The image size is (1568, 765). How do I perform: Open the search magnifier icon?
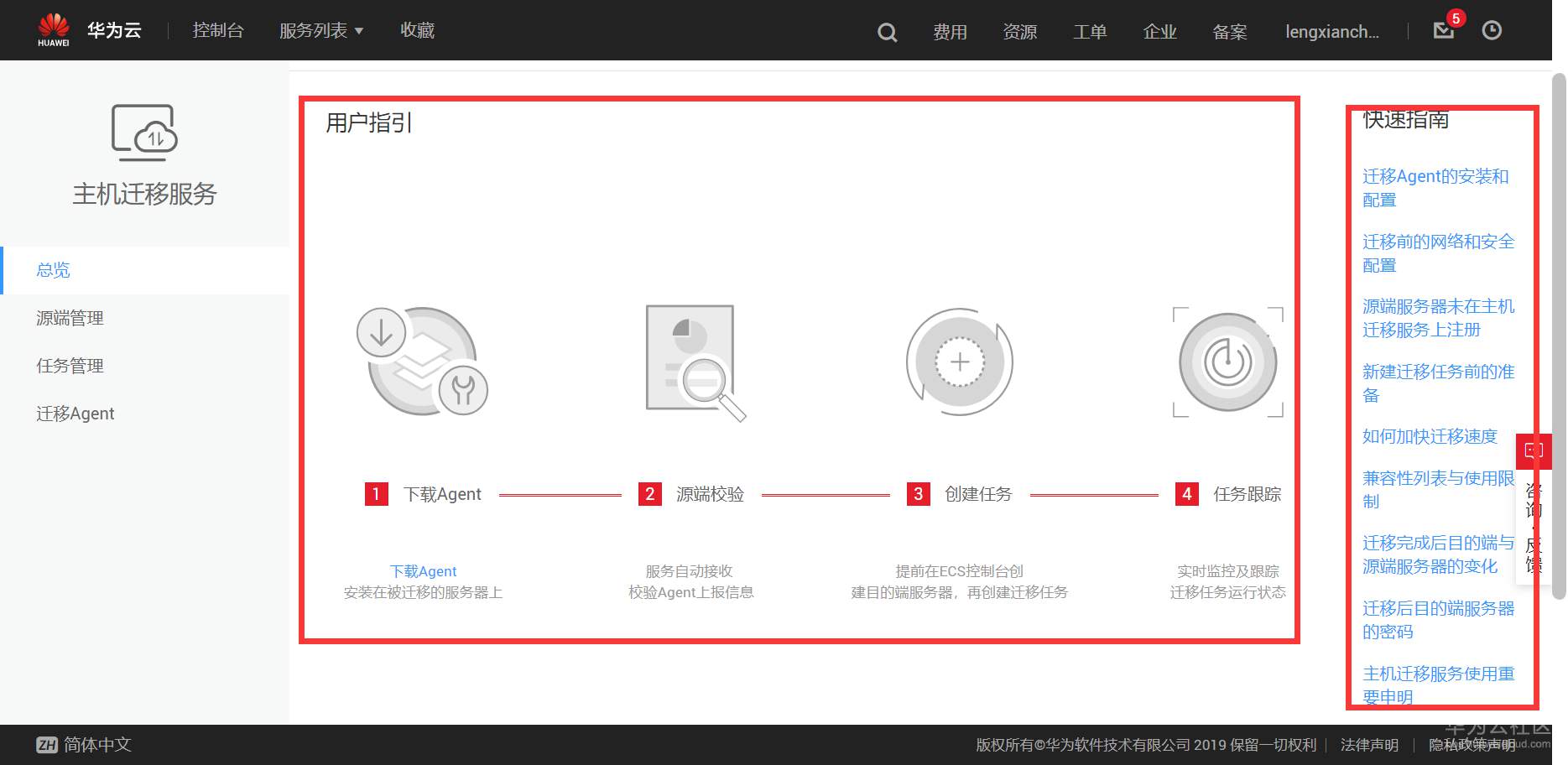click(x=887, y=32)
